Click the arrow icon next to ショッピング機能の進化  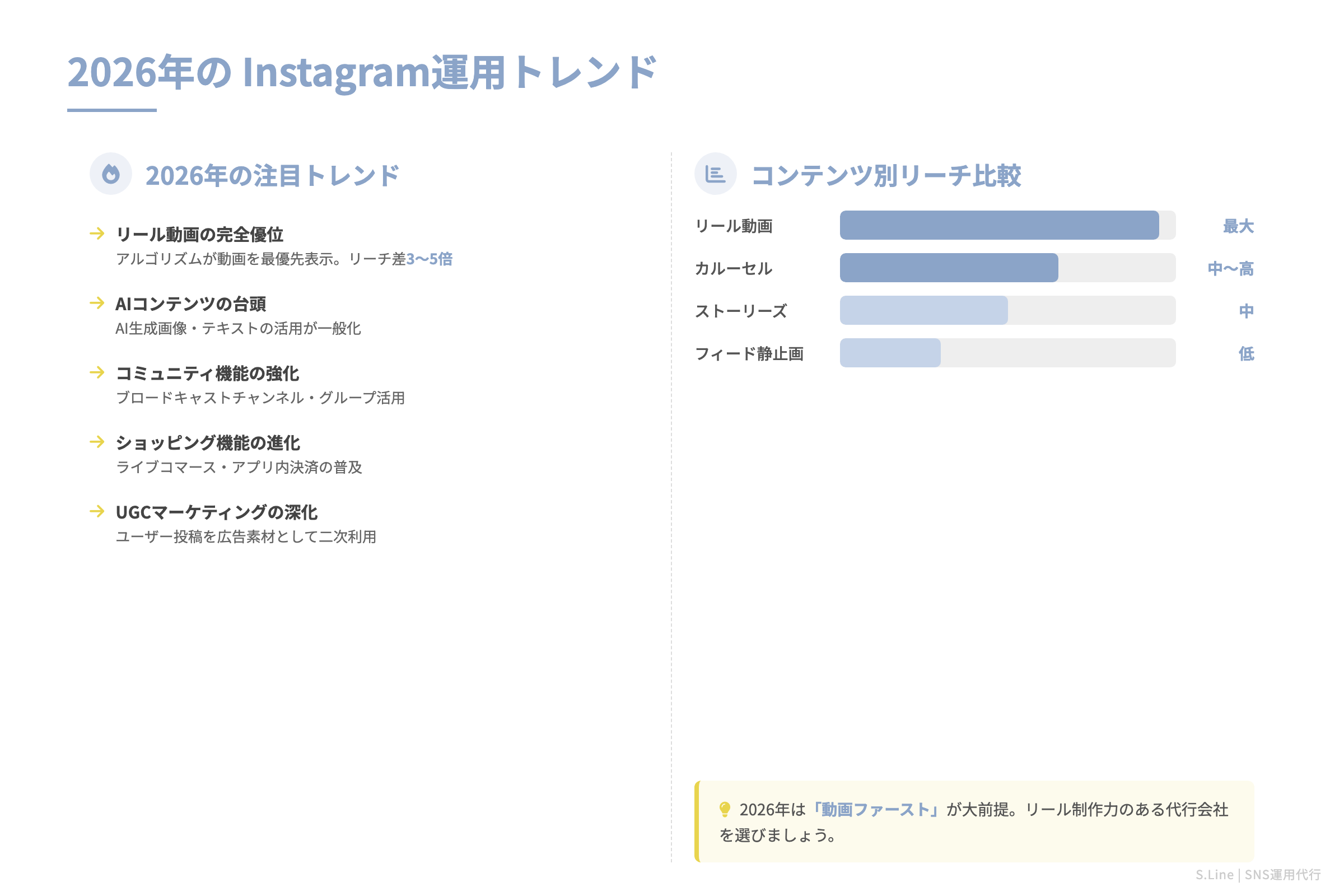click(x=97, y=442)
